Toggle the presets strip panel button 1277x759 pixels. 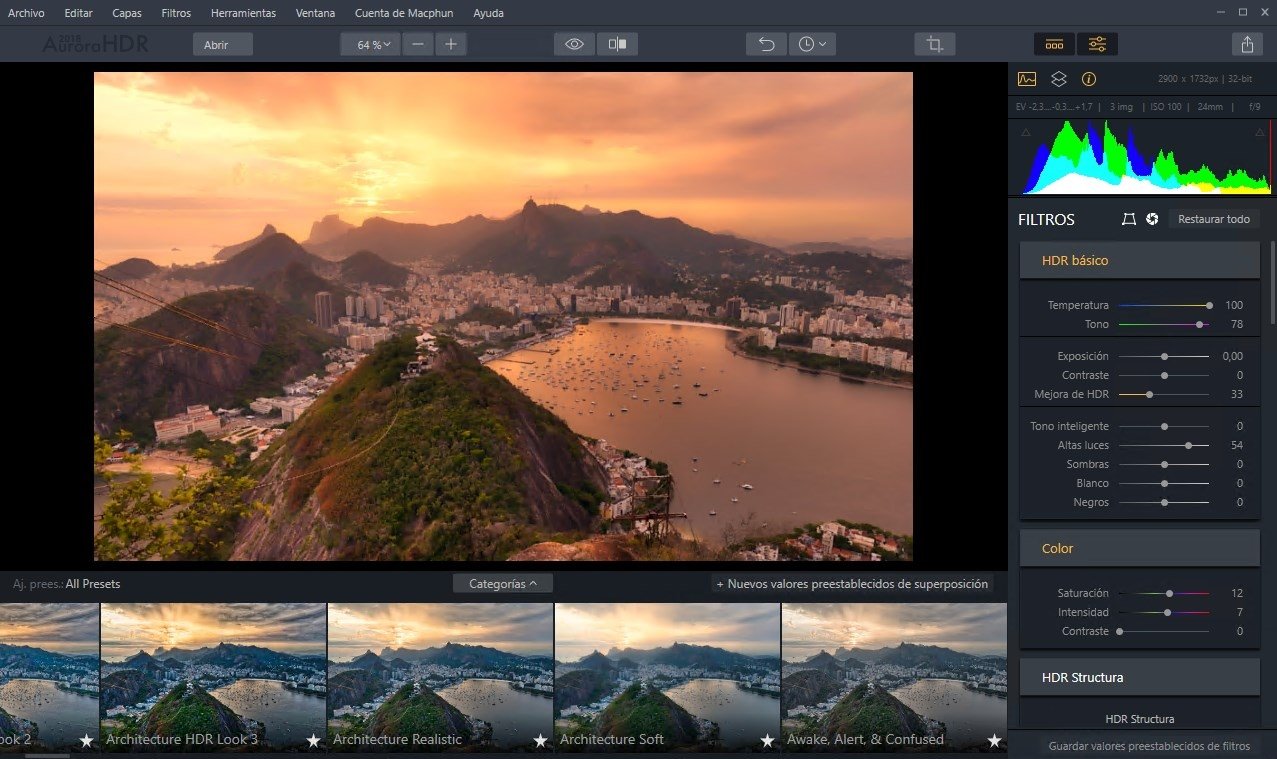point(1054,44)
